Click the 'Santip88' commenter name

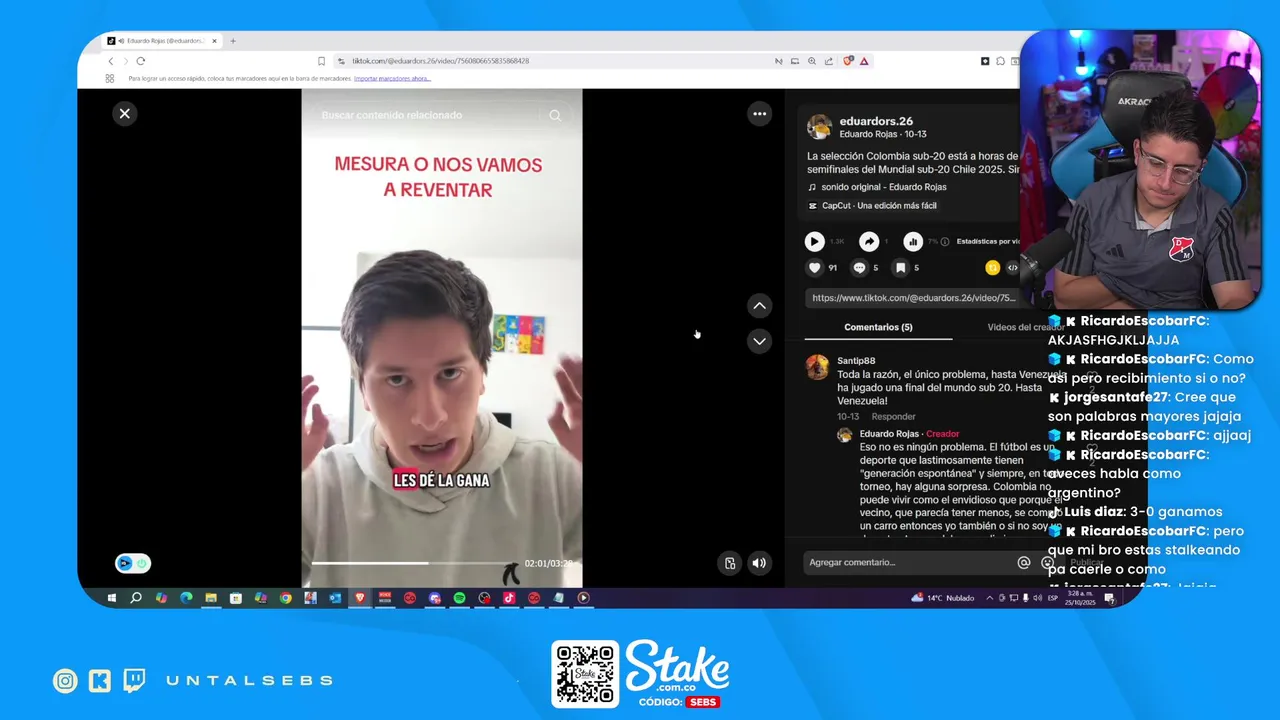856,361
